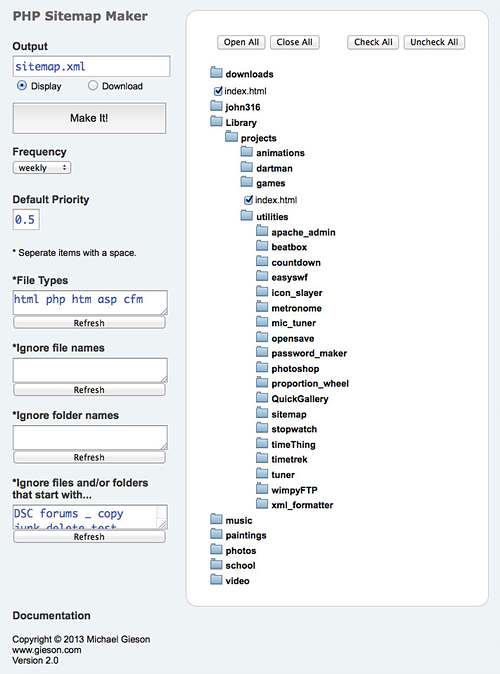Click the john316 folder icon
Viewport: 500px width, 674px height.
coord(216,105)
